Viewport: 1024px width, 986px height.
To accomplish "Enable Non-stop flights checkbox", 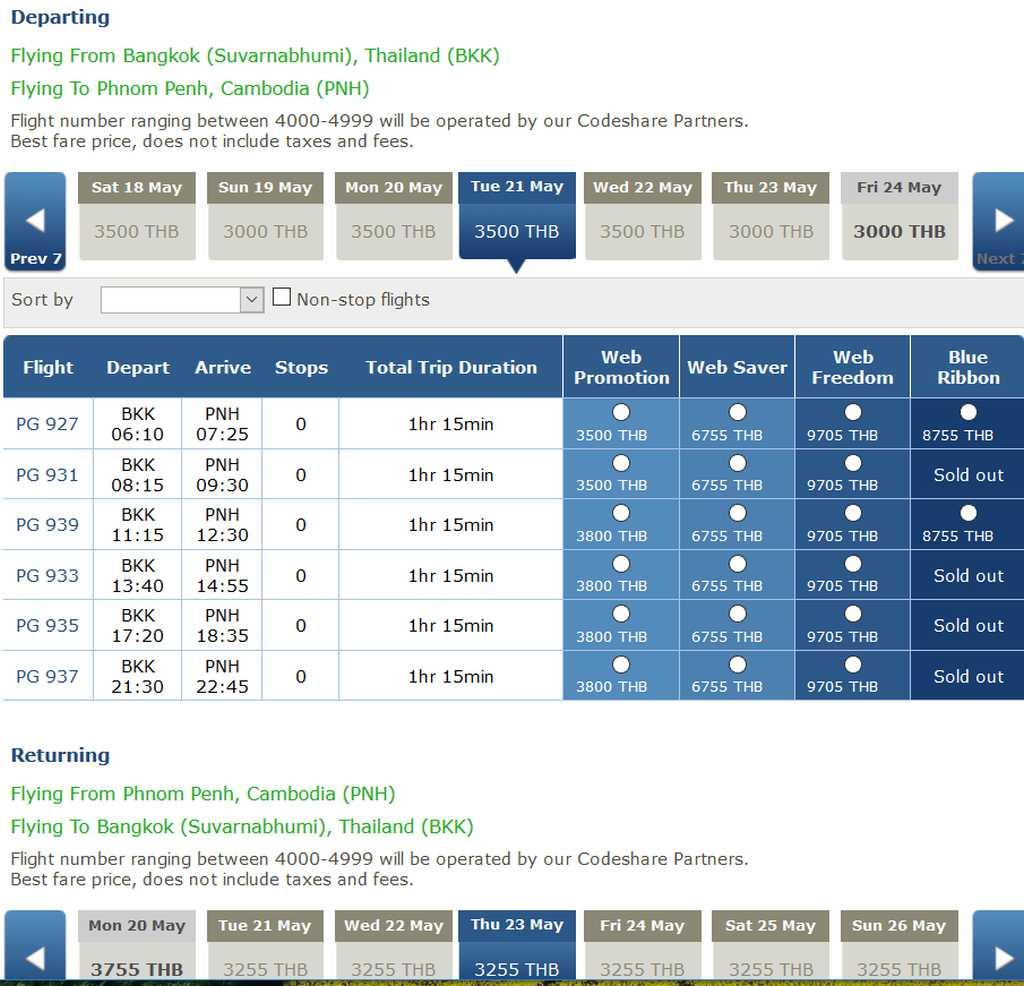I will 281,297.
